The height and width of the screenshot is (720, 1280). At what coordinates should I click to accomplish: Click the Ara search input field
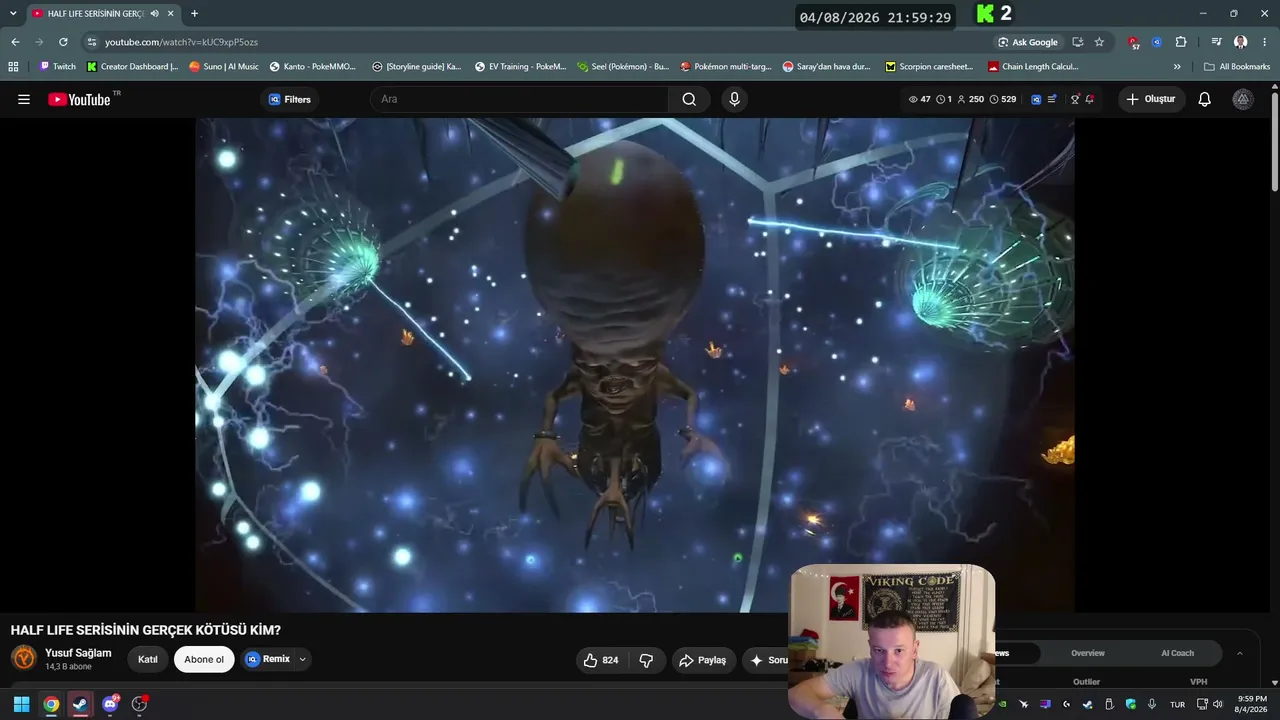pyautogui.click(x=520, y=99)
